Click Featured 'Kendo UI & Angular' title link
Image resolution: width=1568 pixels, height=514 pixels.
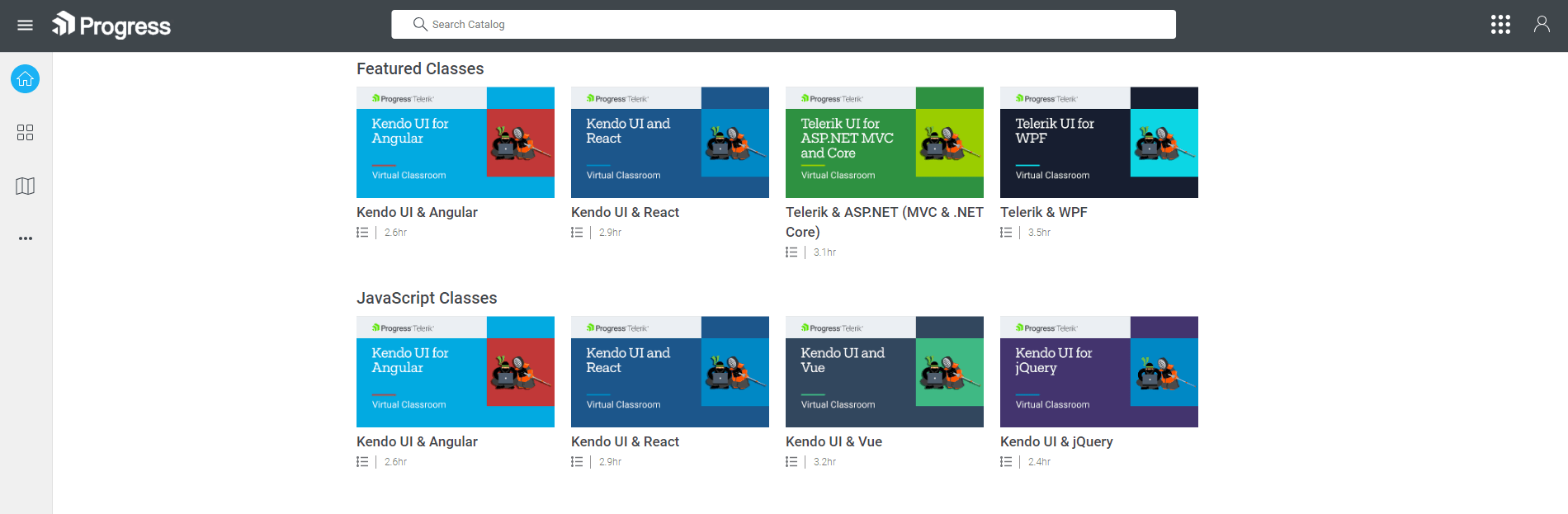coord(417,212)
